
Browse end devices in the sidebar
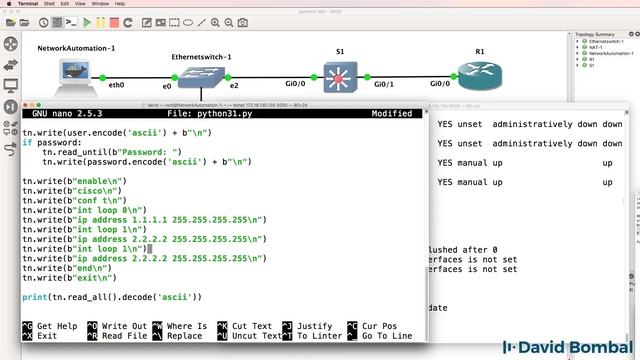click(x=11, y=86)
